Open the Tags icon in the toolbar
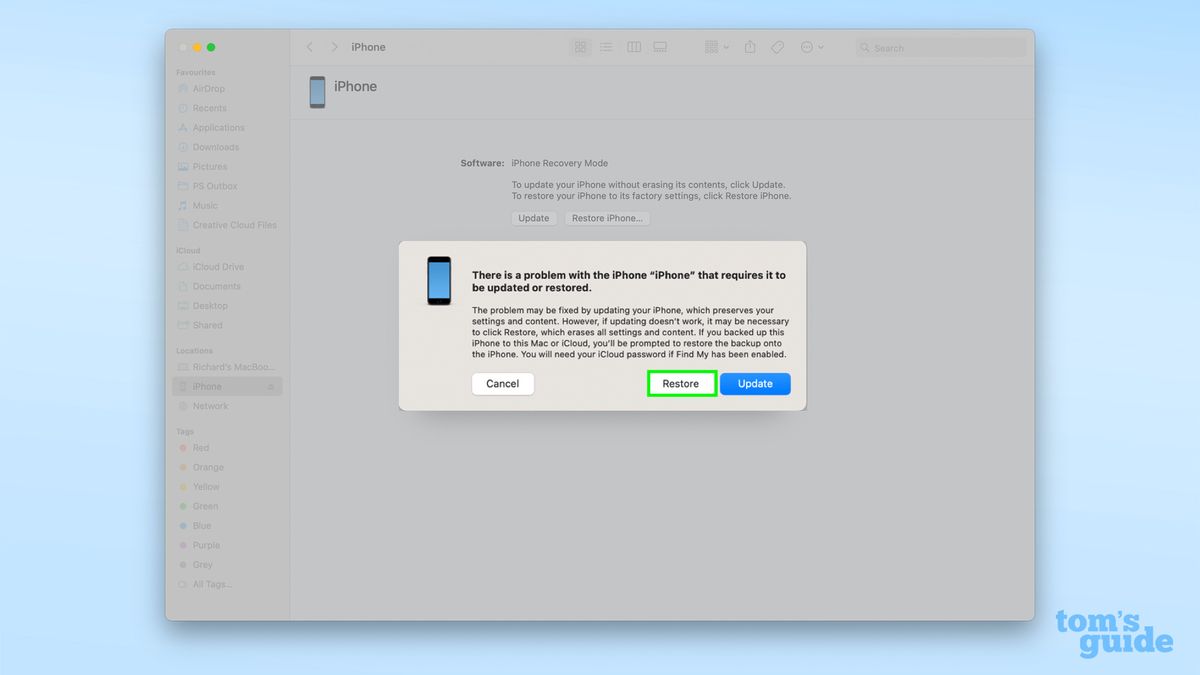Viewport: 1200px width, 675px height. point(777,47)
